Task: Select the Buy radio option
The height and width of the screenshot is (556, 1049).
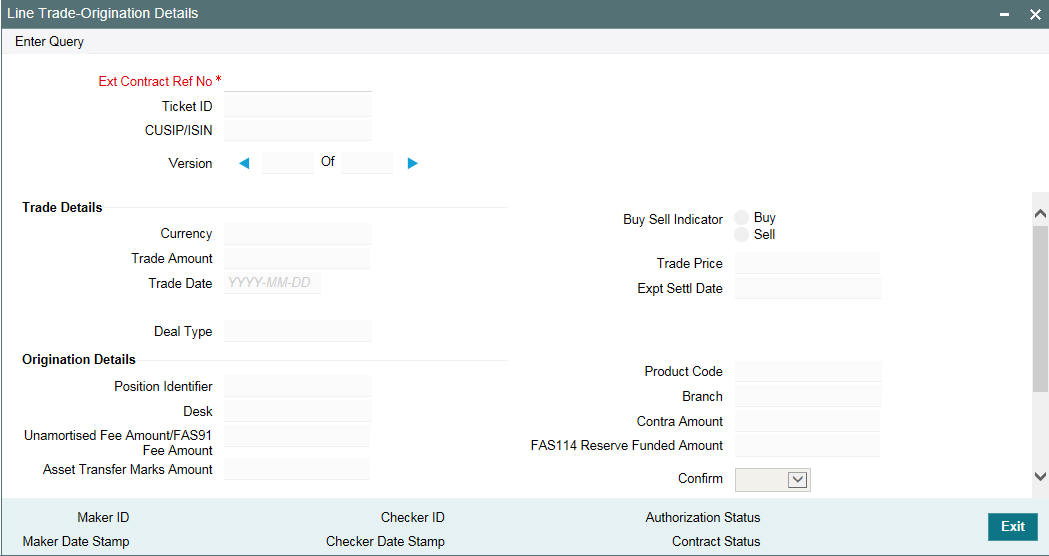Action: (741, 217)
